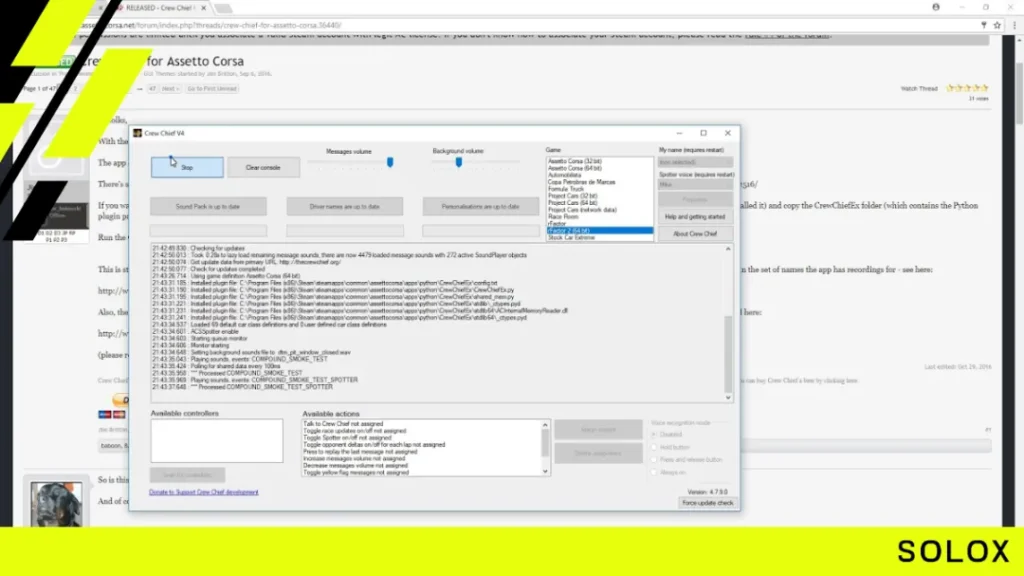Select Project Cars (network data) game
This screenshot has width=1024, height=576.
[x=581, y=210]
